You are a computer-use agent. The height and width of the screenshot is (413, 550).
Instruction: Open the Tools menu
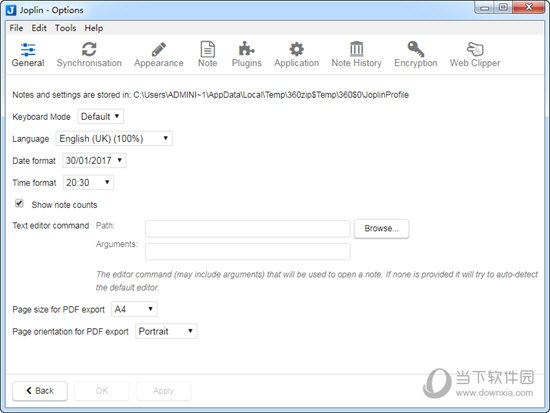click(x=65, y=28)
